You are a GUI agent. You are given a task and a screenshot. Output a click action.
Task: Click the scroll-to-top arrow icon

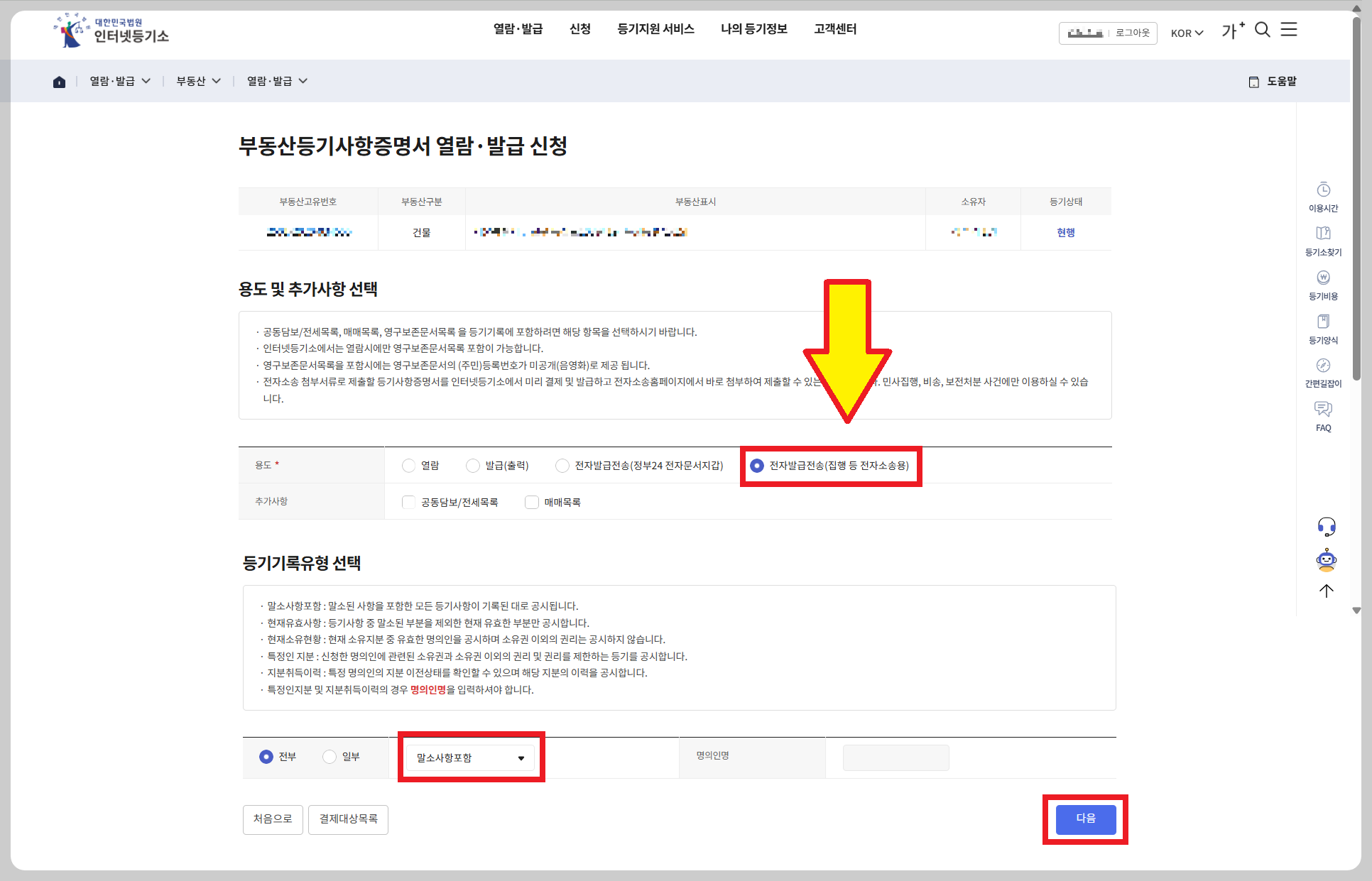(1326, 591)
